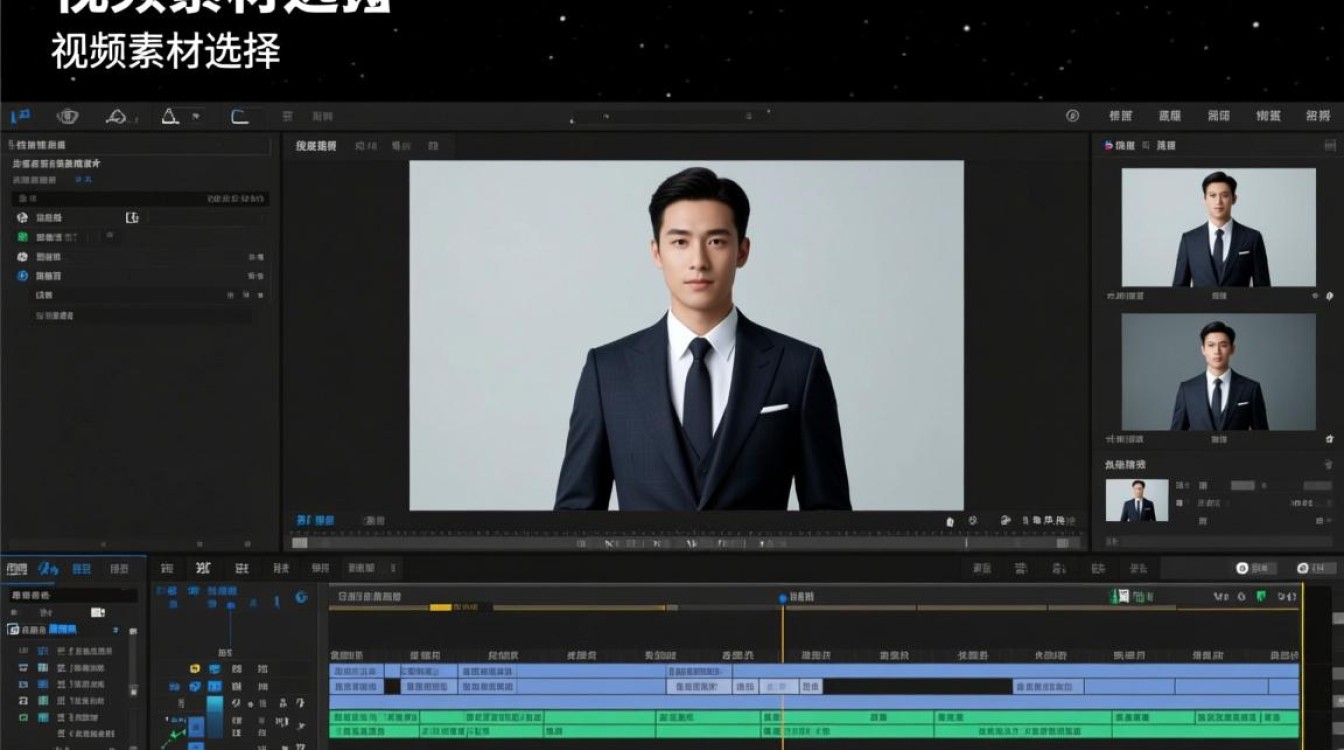Click the blue playhead marker on timeline ruler
This screenshot has height=750, width=1344.
coord(783,598)
